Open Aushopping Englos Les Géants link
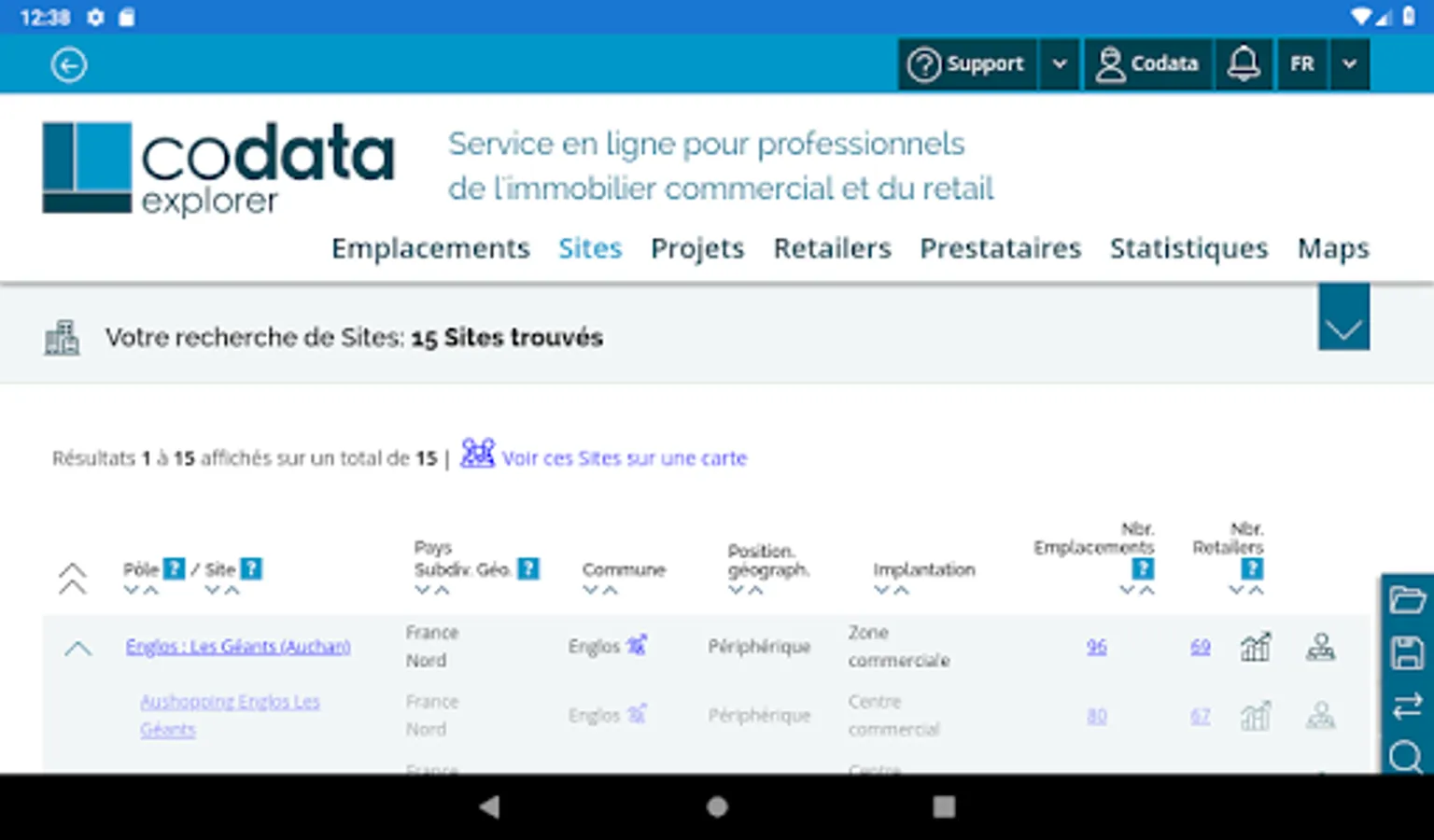This screenshot has width=1434, height=840. pos(230,715)
